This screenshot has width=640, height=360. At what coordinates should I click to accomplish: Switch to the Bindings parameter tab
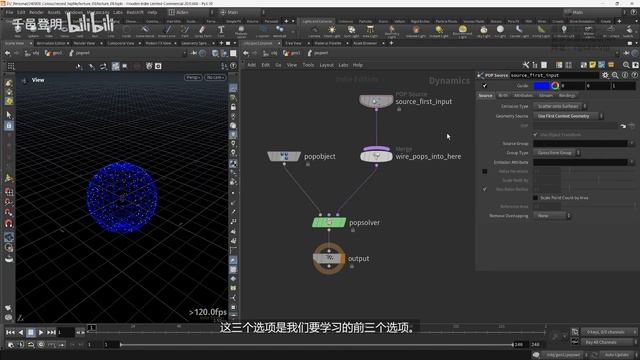click(567, 96)
